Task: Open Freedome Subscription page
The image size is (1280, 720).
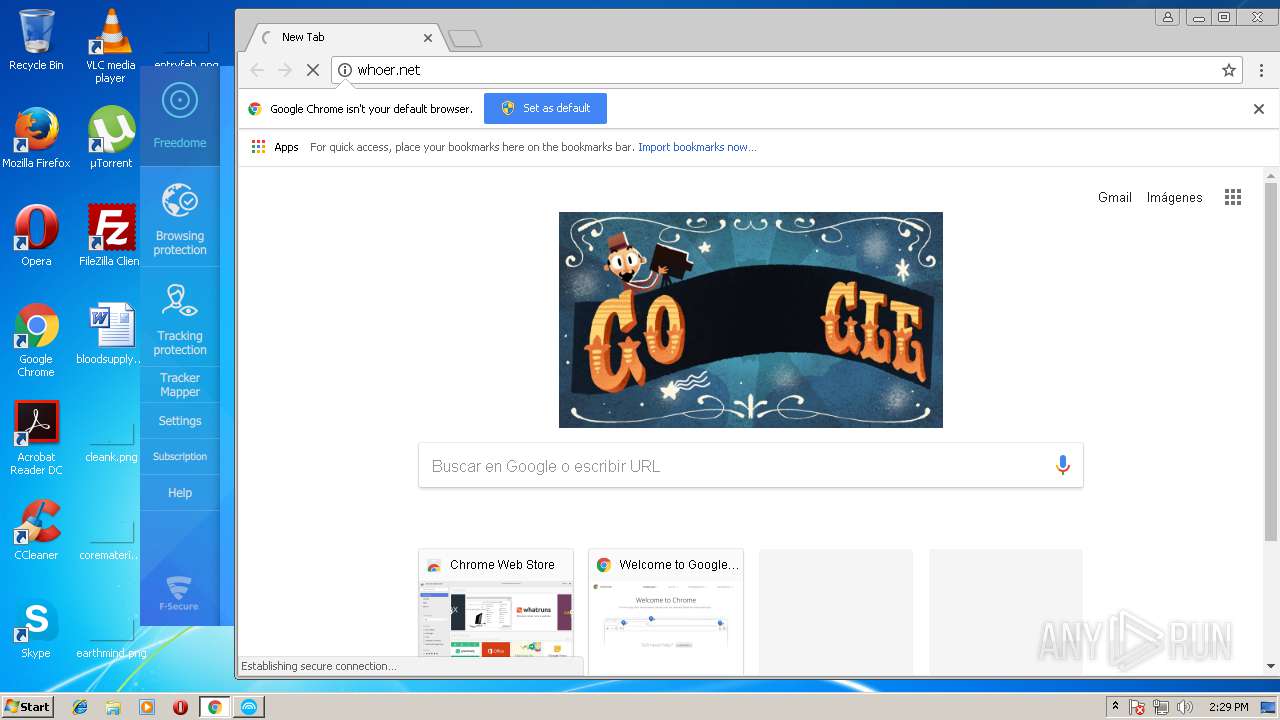Action: coord(180,457)
